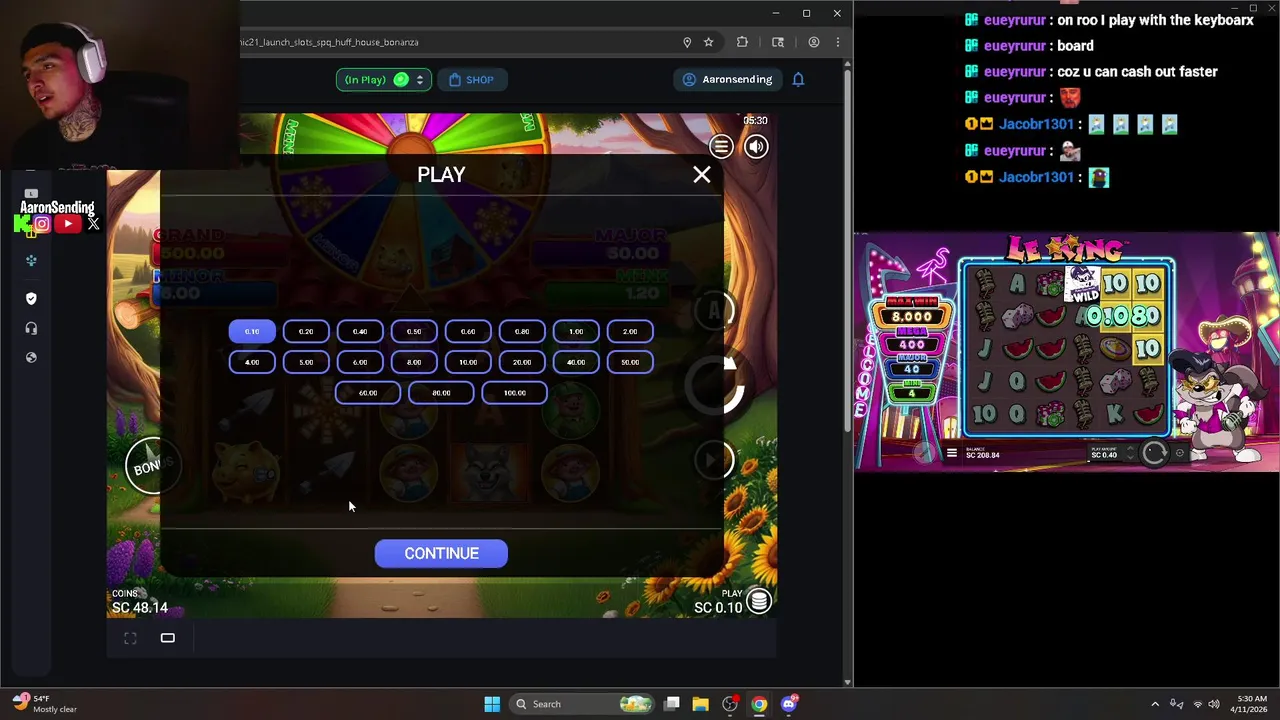Open the (In Play) currency dropdown
1280x720 pixels.
coord(384,79)
